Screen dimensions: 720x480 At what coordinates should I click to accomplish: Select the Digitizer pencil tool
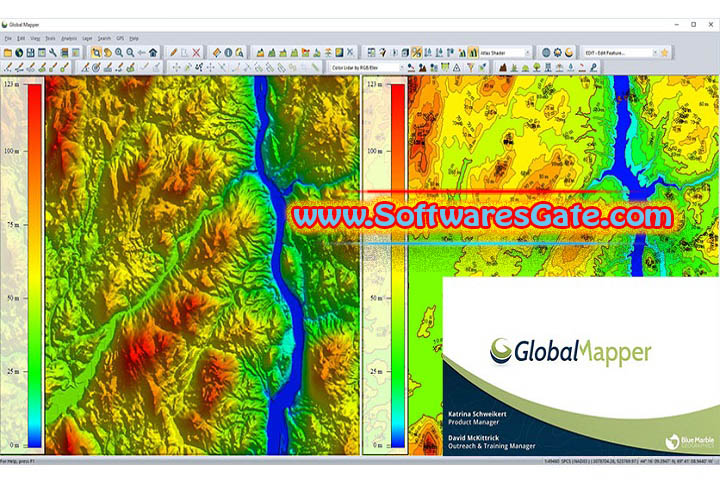coord(173,53)
